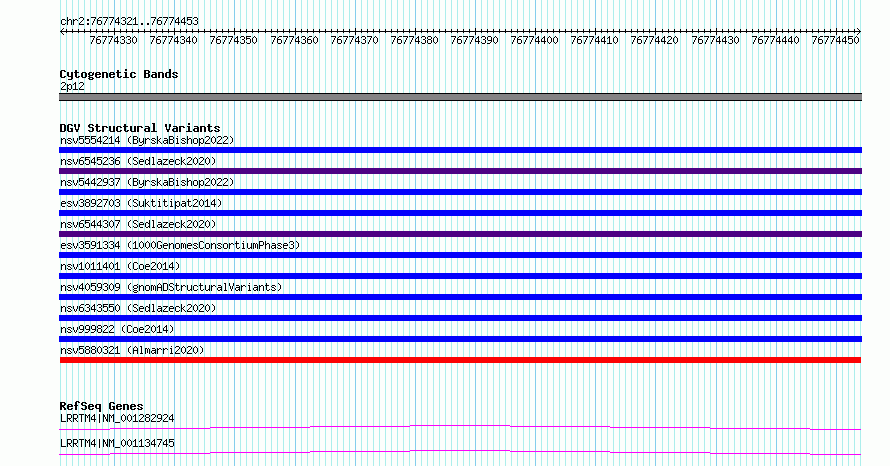
Task: Click the blue bar under nsv6343550
Action: [x=460, y=318]
